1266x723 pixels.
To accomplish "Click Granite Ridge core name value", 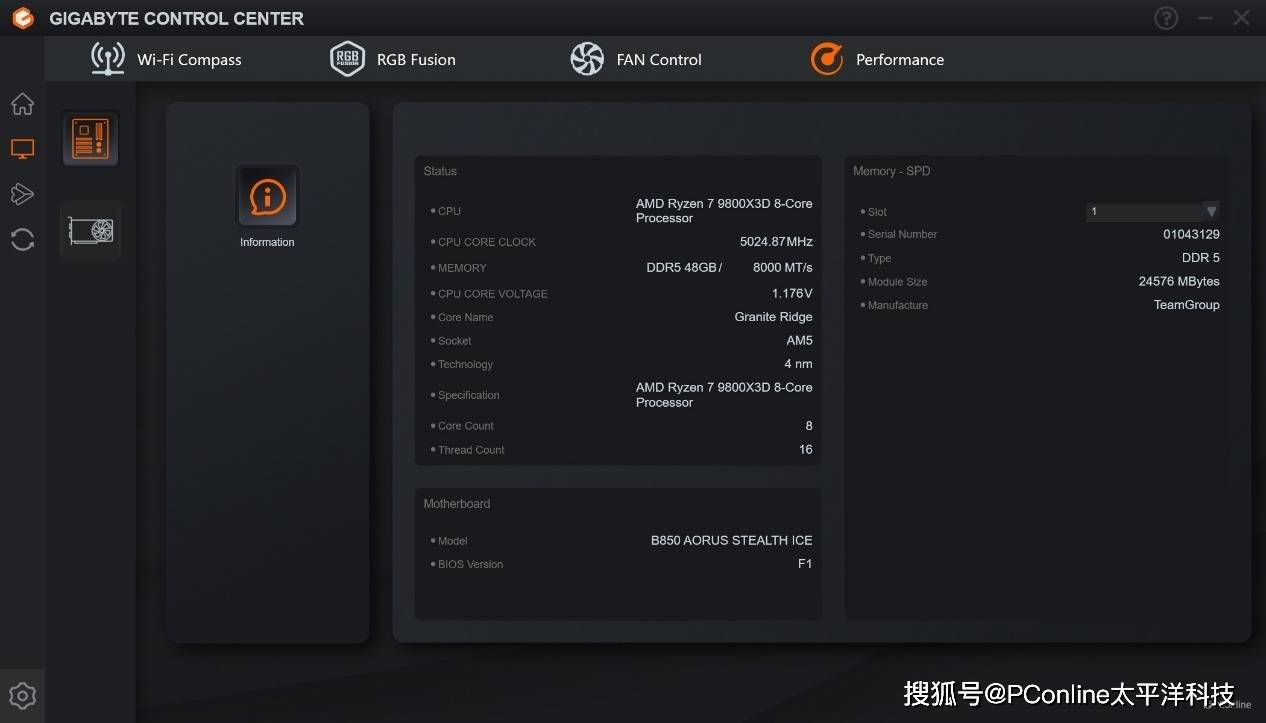I will tap(773, 317).
